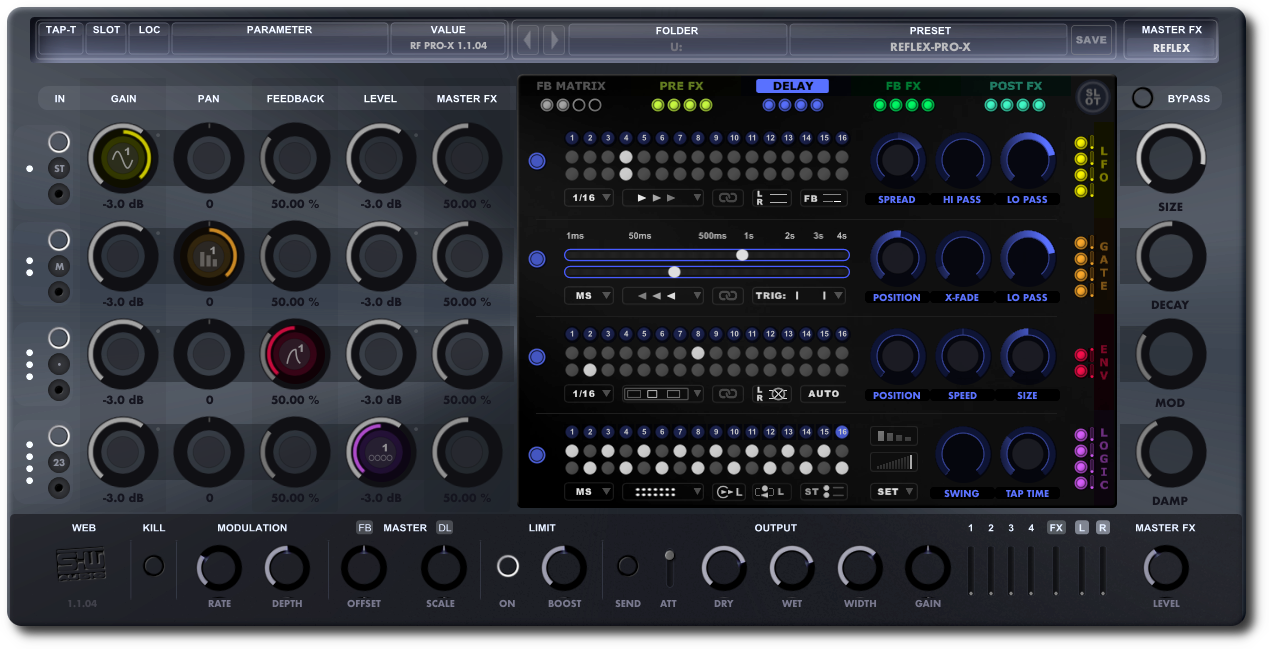Click the FB level icon next to forward arrows
The width and height of the screenshot is (1269, 649).
pos(823,197)
